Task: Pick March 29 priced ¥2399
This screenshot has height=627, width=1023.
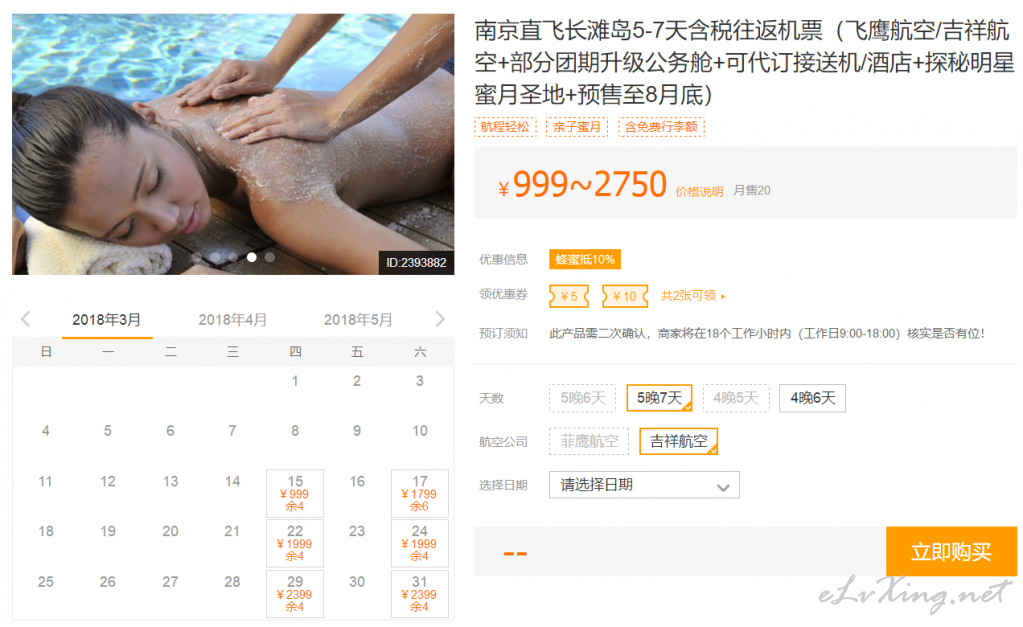Action: [x=295, y=594]
